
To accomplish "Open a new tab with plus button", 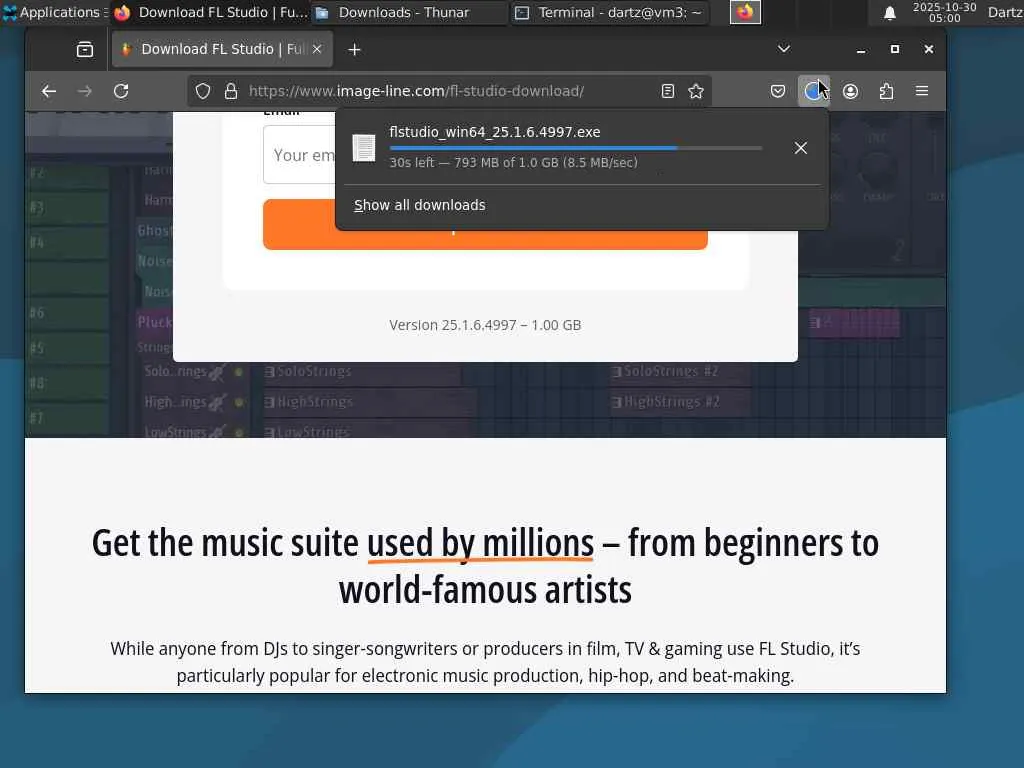I will coord(354,50).
